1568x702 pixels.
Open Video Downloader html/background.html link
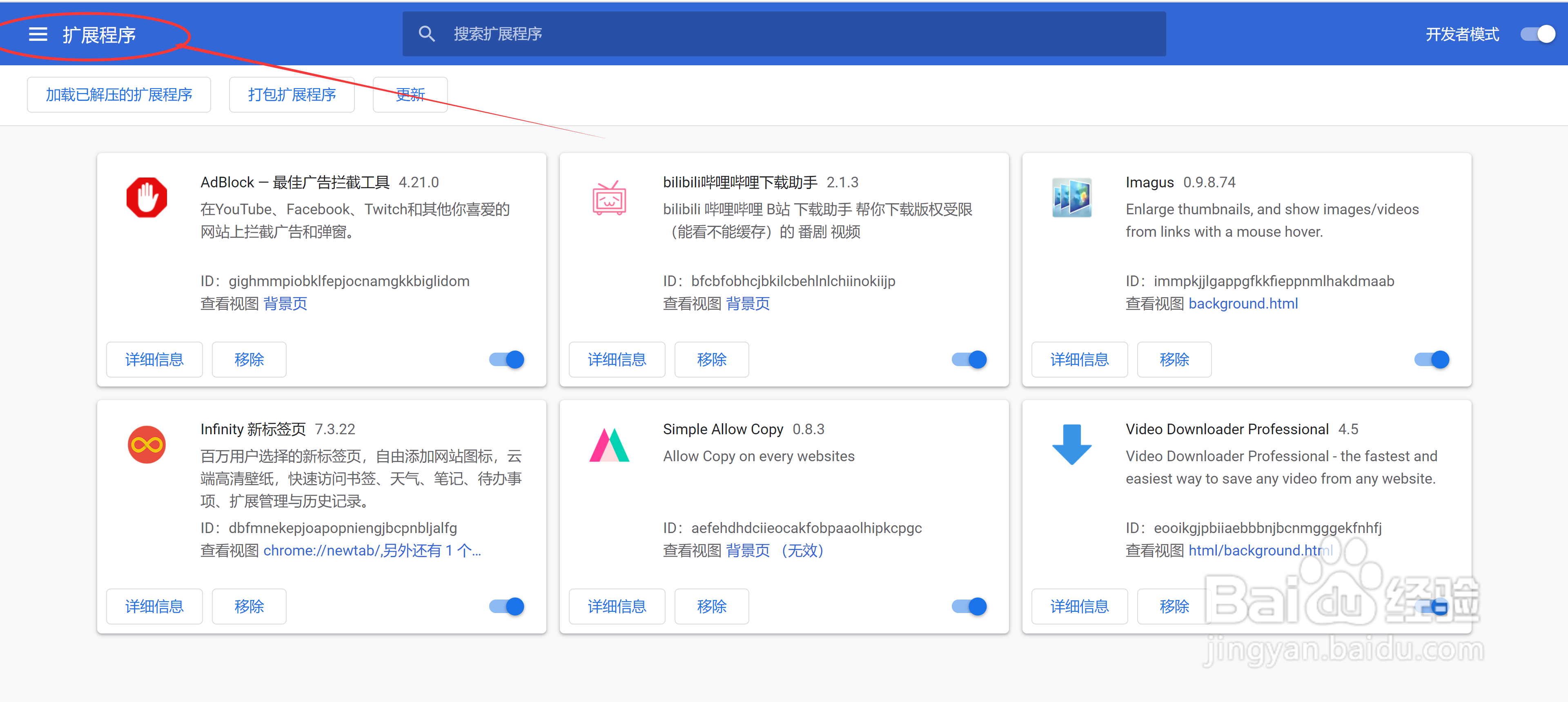tap(1260, 551)
